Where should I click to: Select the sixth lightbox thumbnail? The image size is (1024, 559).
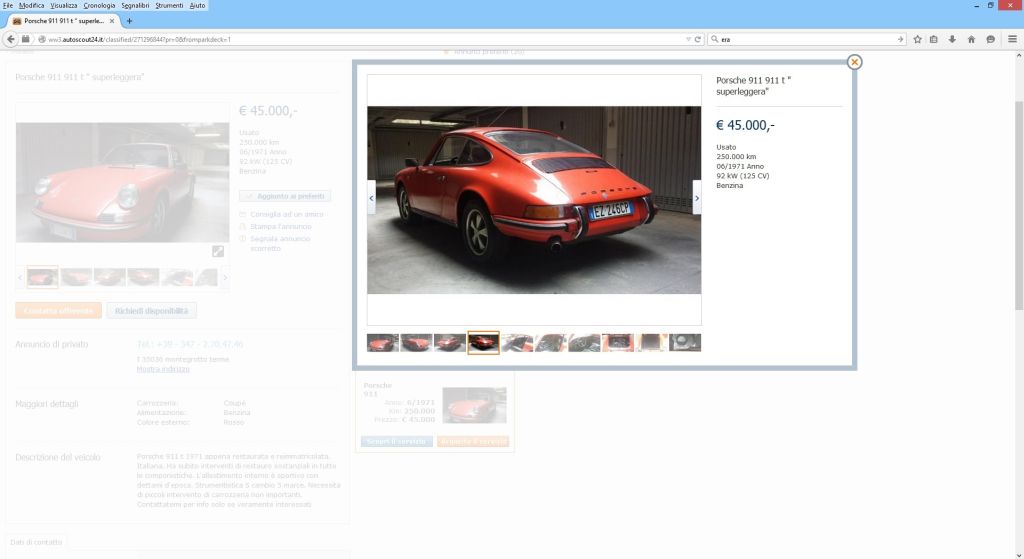[x=551, y=343]
